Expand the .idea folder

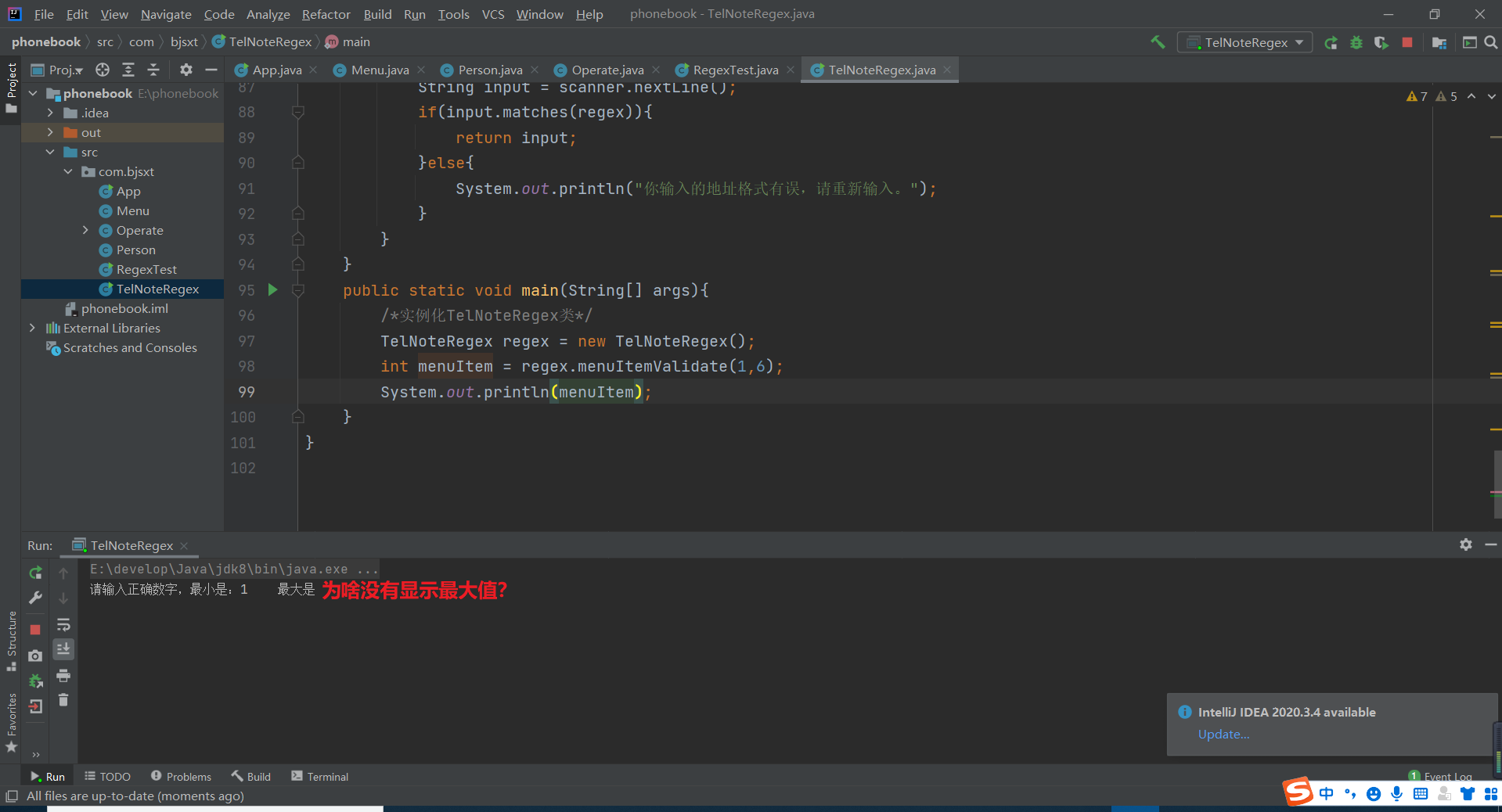[50, 113]
